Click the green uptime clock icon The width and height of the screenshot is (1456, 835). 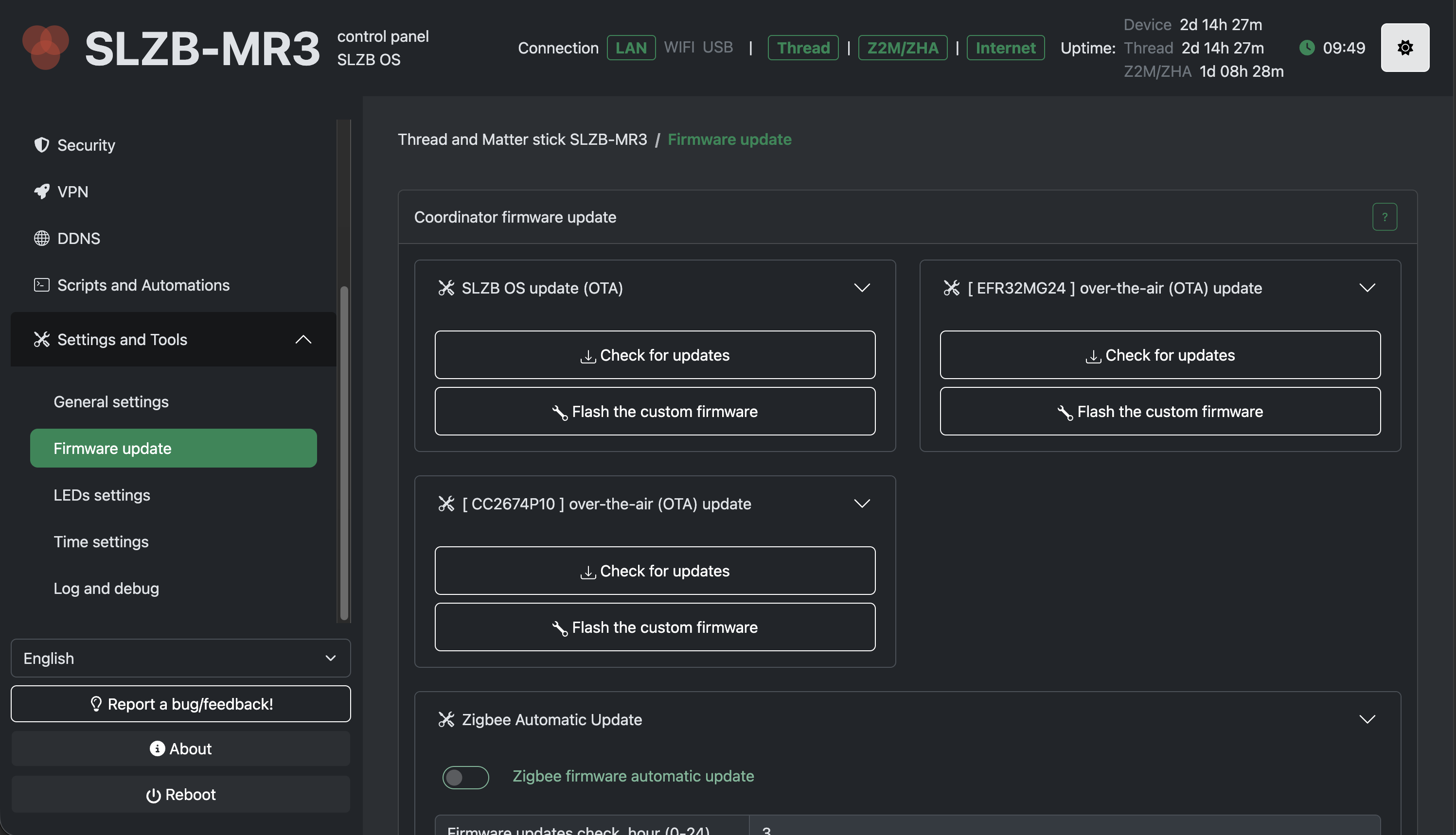[1306, 48]
